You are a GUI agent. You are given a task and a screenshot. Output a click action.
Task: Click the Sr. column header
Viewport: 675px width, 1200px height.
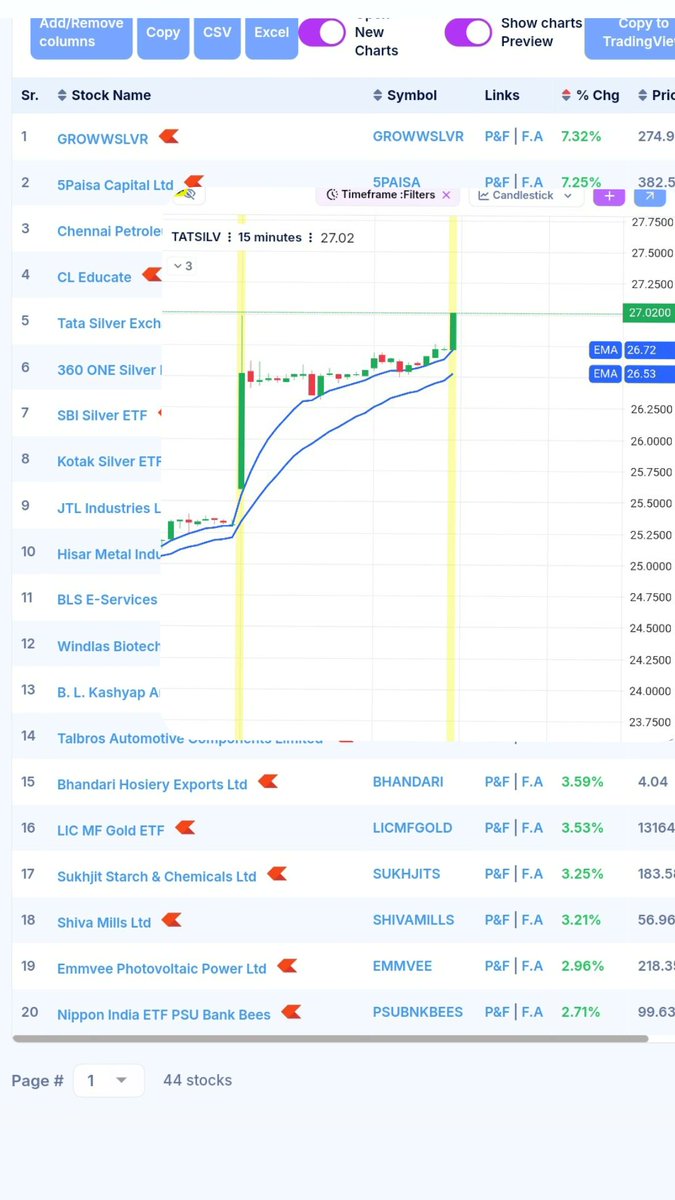pos(30,95)
